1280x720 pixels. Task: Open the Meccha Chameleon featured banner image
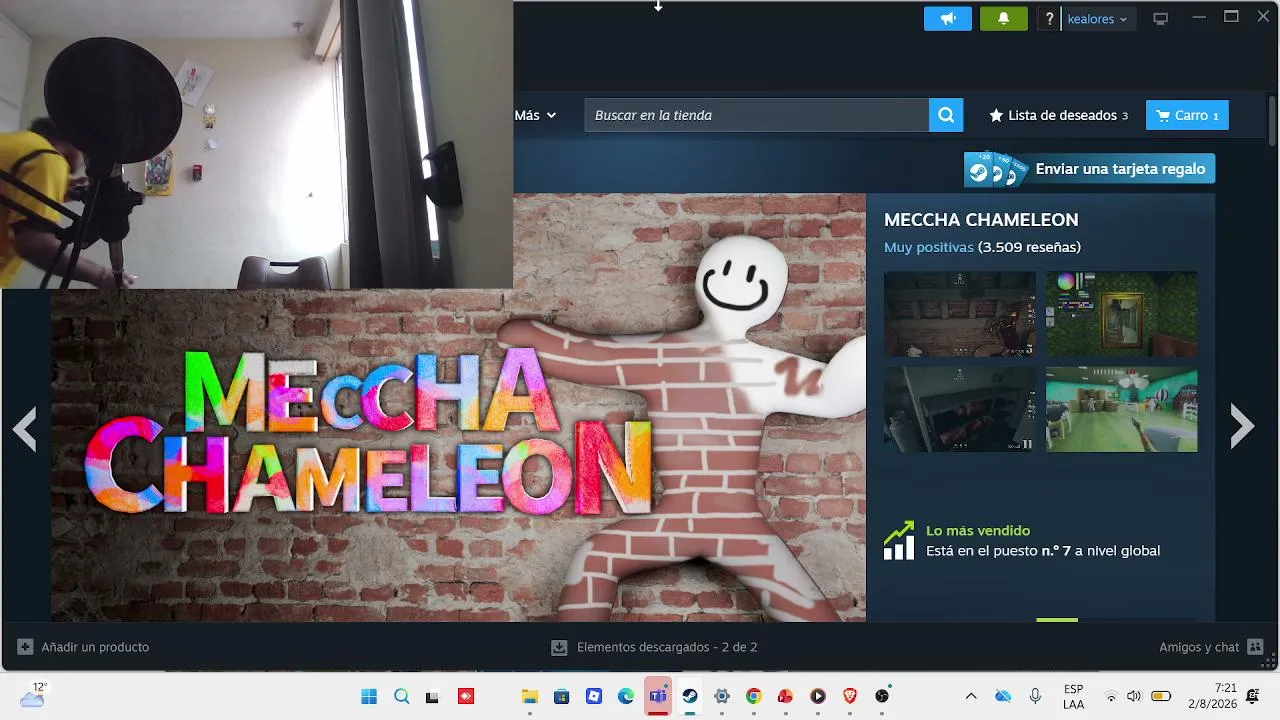459,407
